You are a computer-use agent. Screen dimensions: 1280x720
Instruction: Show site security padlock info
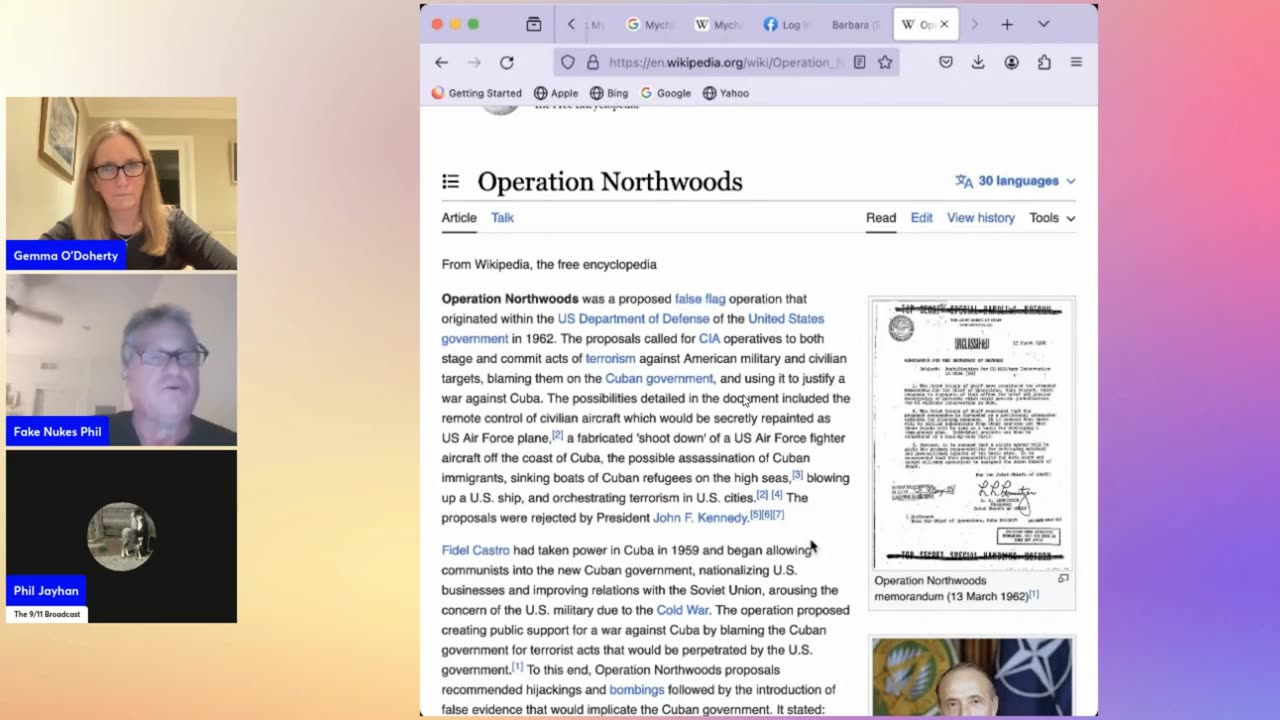pyautogui.click(x=593, y=62)
